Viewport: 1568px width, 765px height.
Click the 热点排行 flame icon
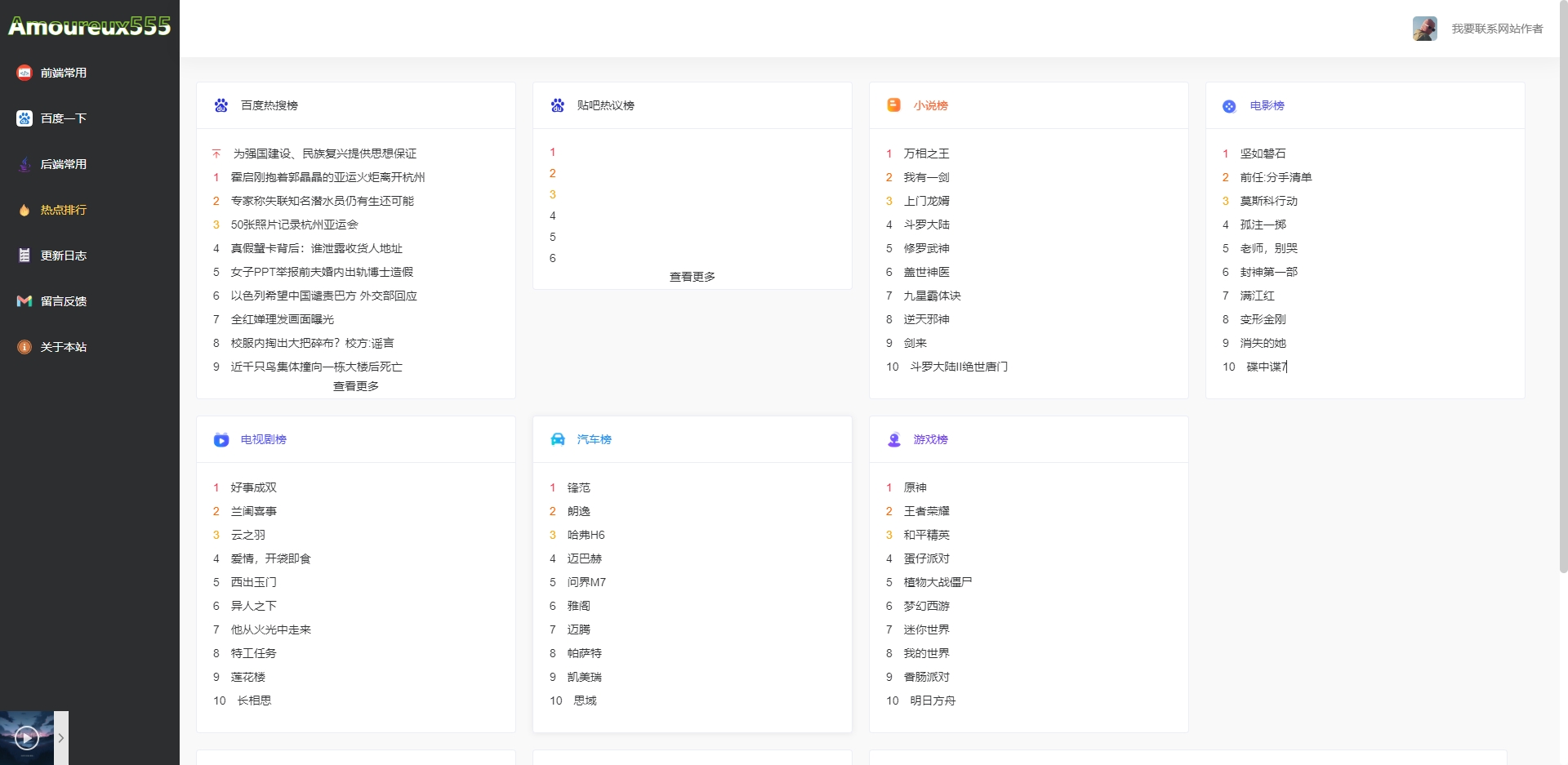coord(24,210)
